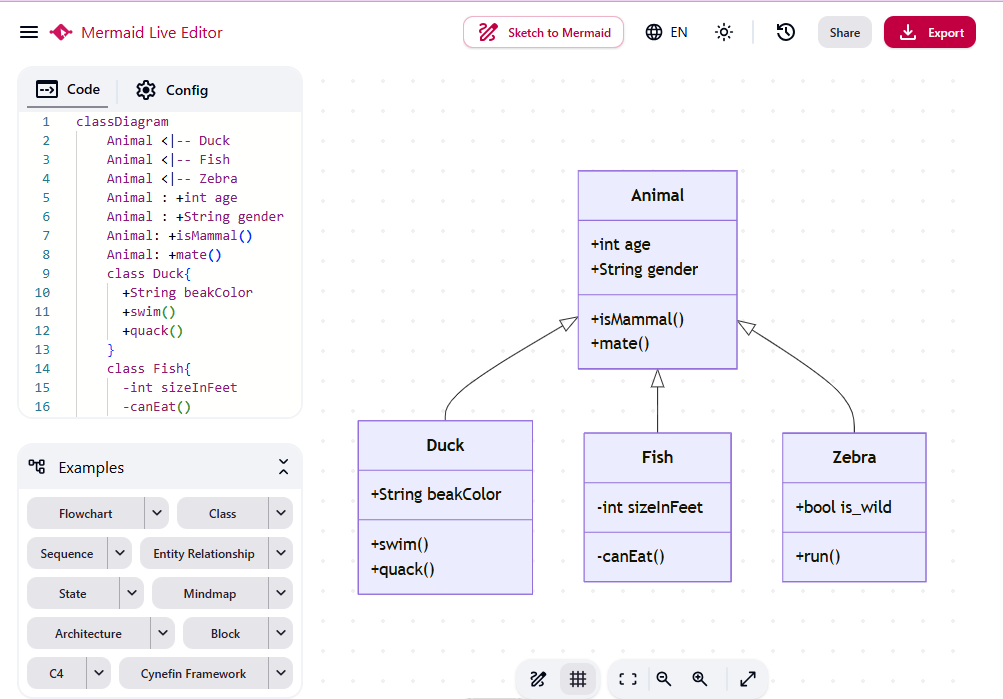Viewport: 1003px width, 699px height.
Task: Click the full screen expand arrow icon
Action: point(747,679)
